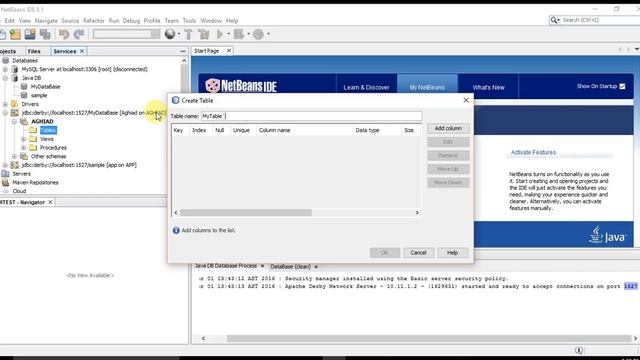Select the Tables folder in tree
640x360 pixels.
pos(48,130)
